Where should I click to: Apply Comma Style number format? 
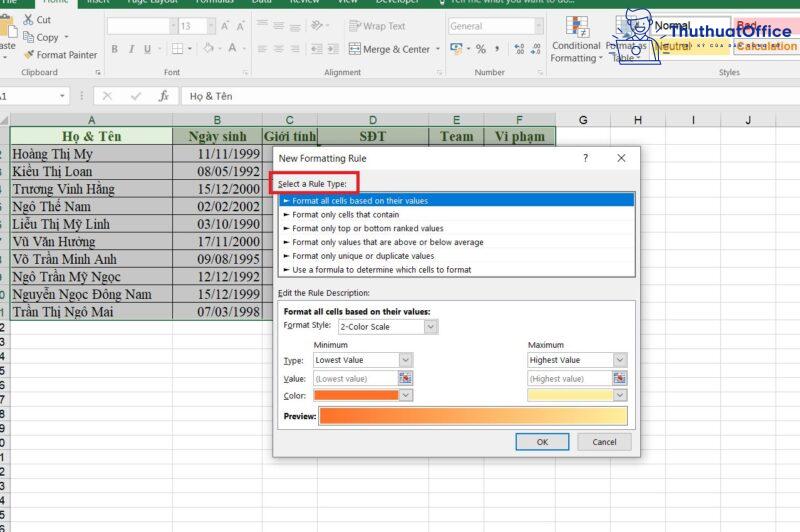tap(496, 49)
